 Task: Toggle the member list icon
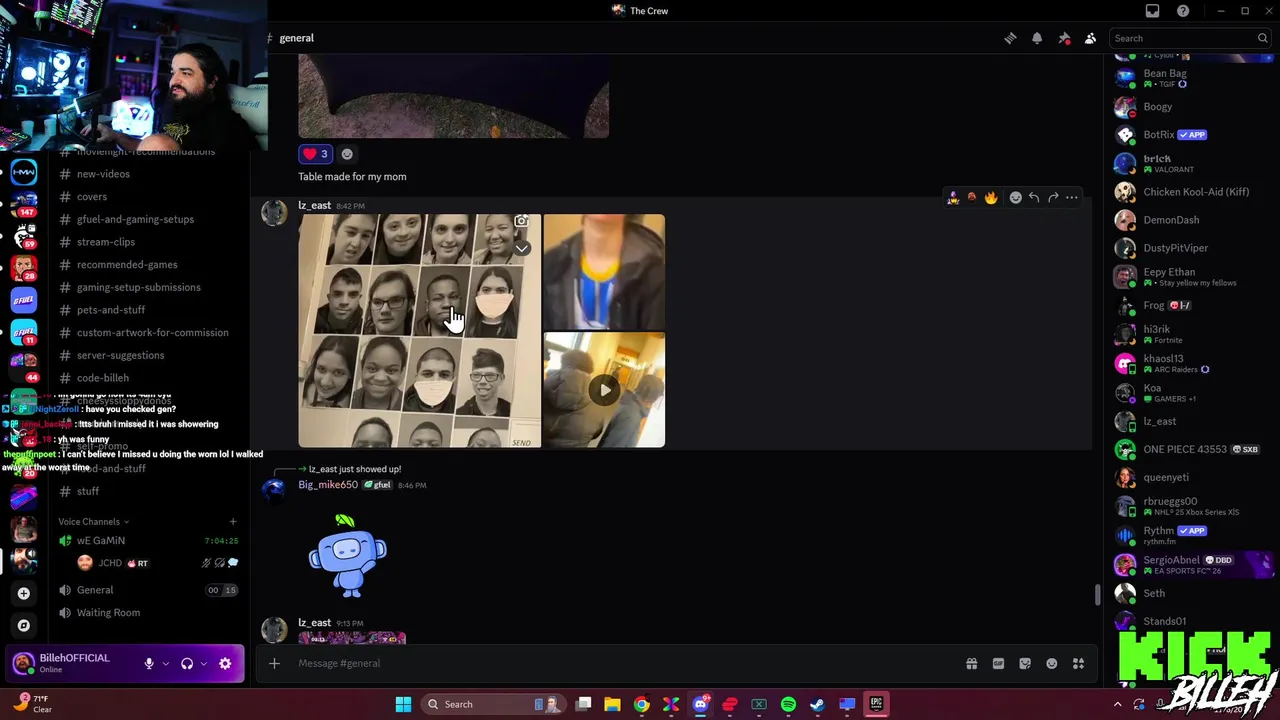[1090, 38]
